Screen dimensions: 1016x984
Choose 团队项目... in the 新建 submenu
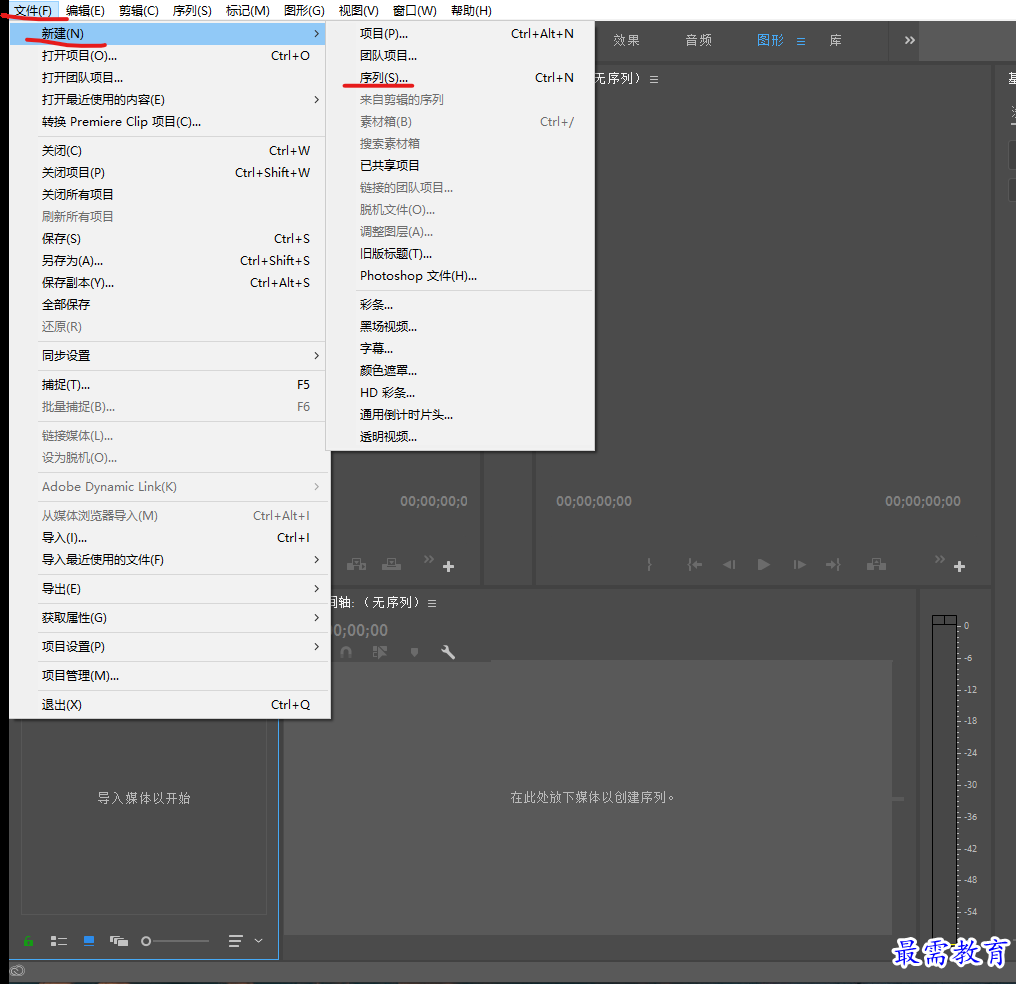[x=460, y=56]
